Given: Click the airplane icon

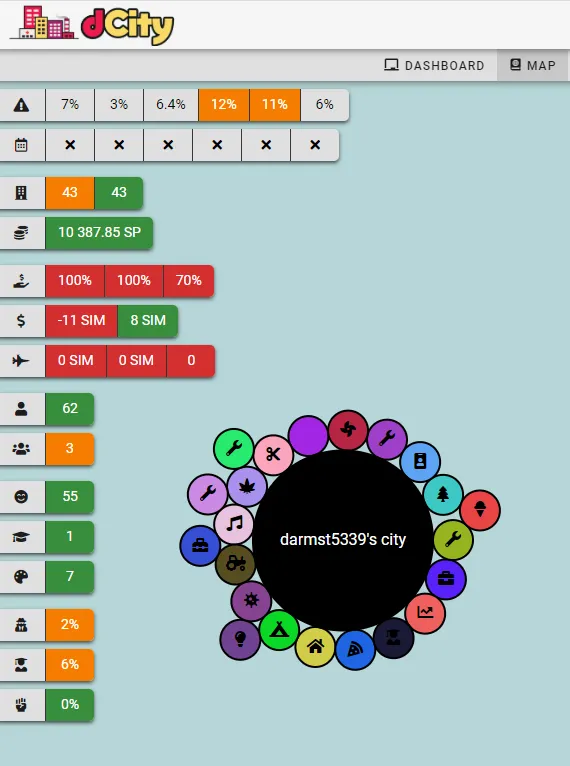Looking at the screenshot, I should click(21, 361).
